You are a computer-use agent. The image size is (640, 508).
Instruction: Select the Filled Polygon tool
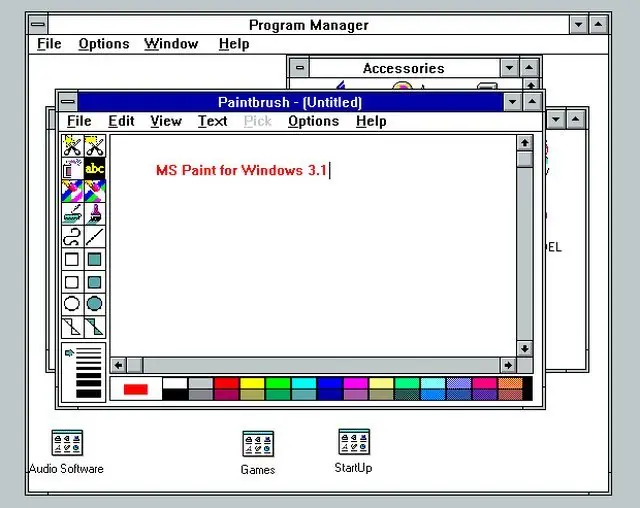(x=95, y=327)
